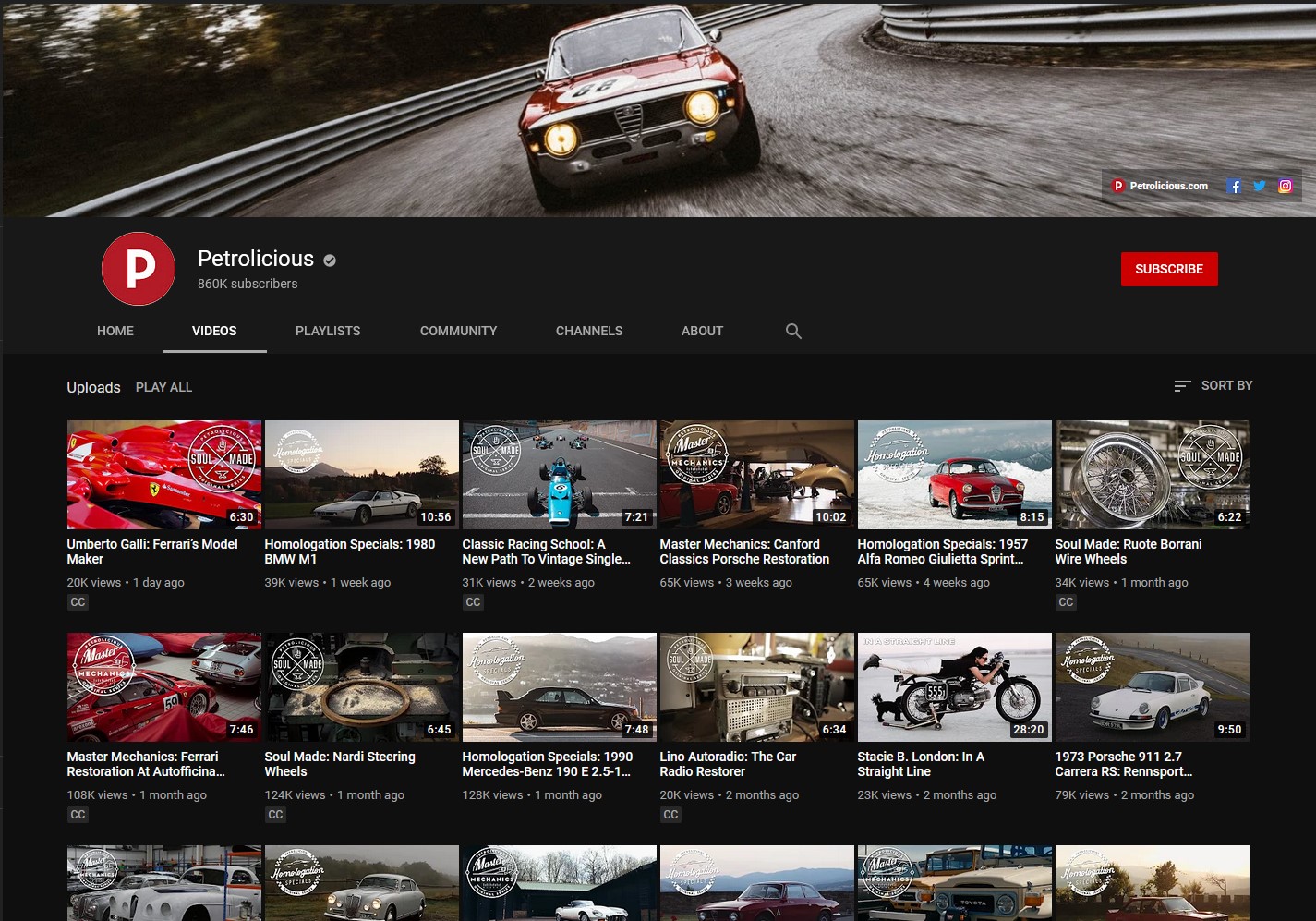Open Lino Autoradio: The Car Radio Restorer title

click(x=728, y=764)
